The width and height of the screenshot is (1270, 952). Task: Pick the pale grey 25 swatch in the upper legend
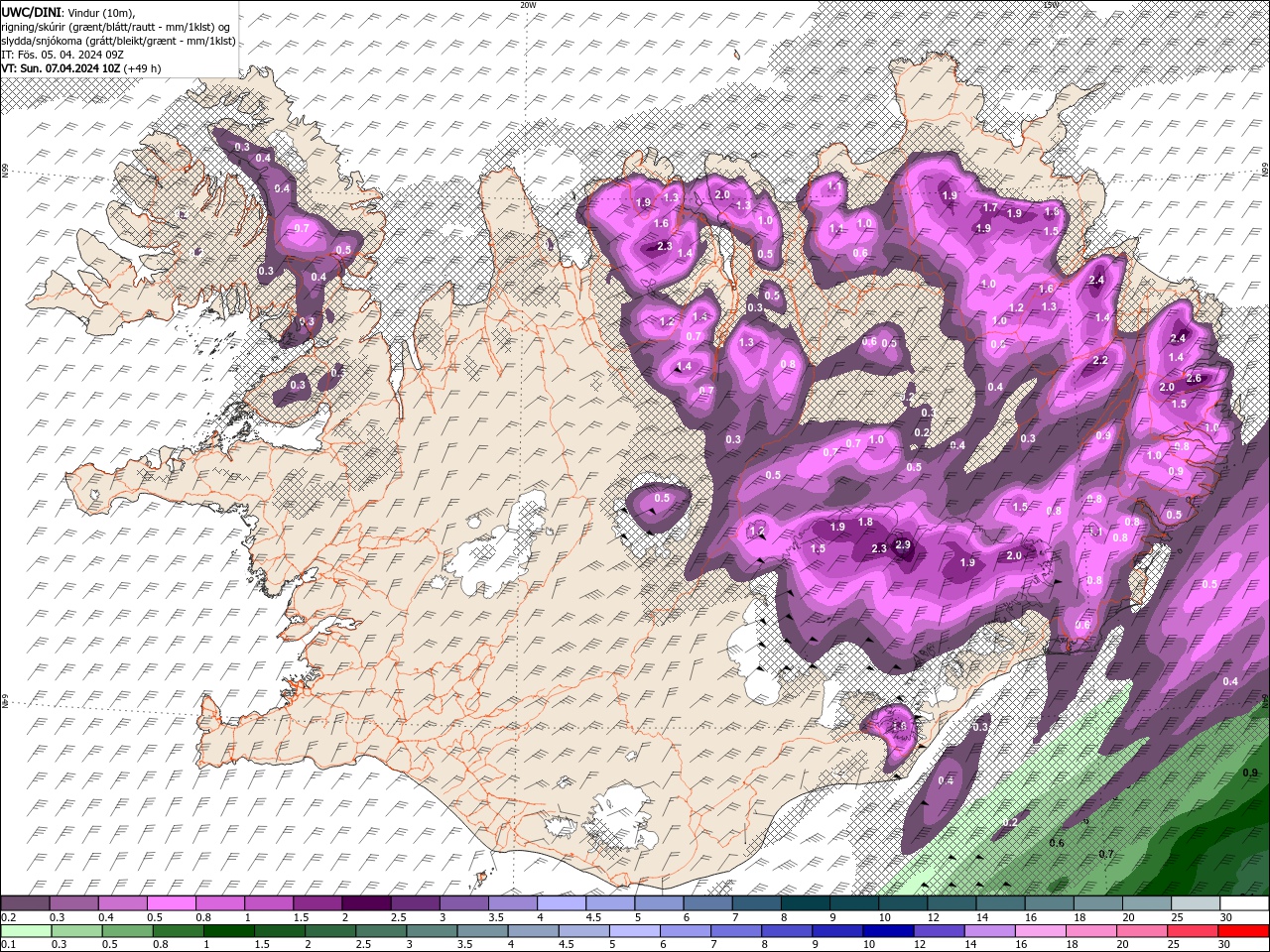point(1195,903)
